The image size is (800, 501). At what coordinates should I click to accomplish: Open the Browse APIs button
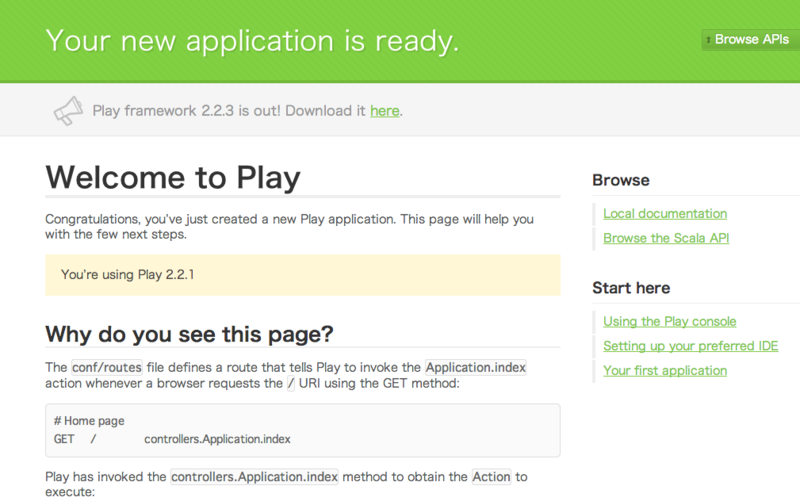tap(751, 39)
